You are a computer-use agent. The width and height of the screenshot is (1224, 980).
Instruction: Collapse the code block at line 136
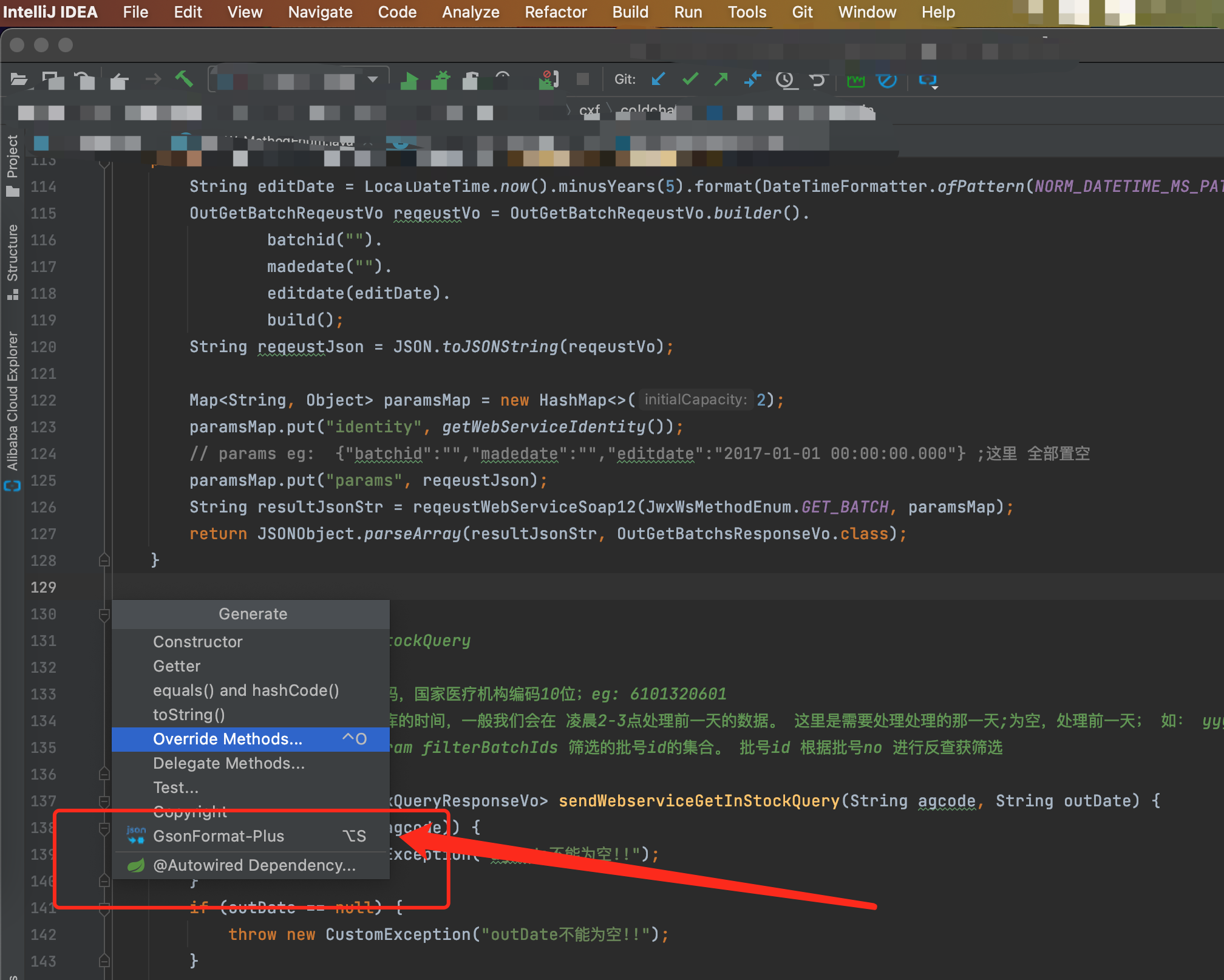click(104, 774)
